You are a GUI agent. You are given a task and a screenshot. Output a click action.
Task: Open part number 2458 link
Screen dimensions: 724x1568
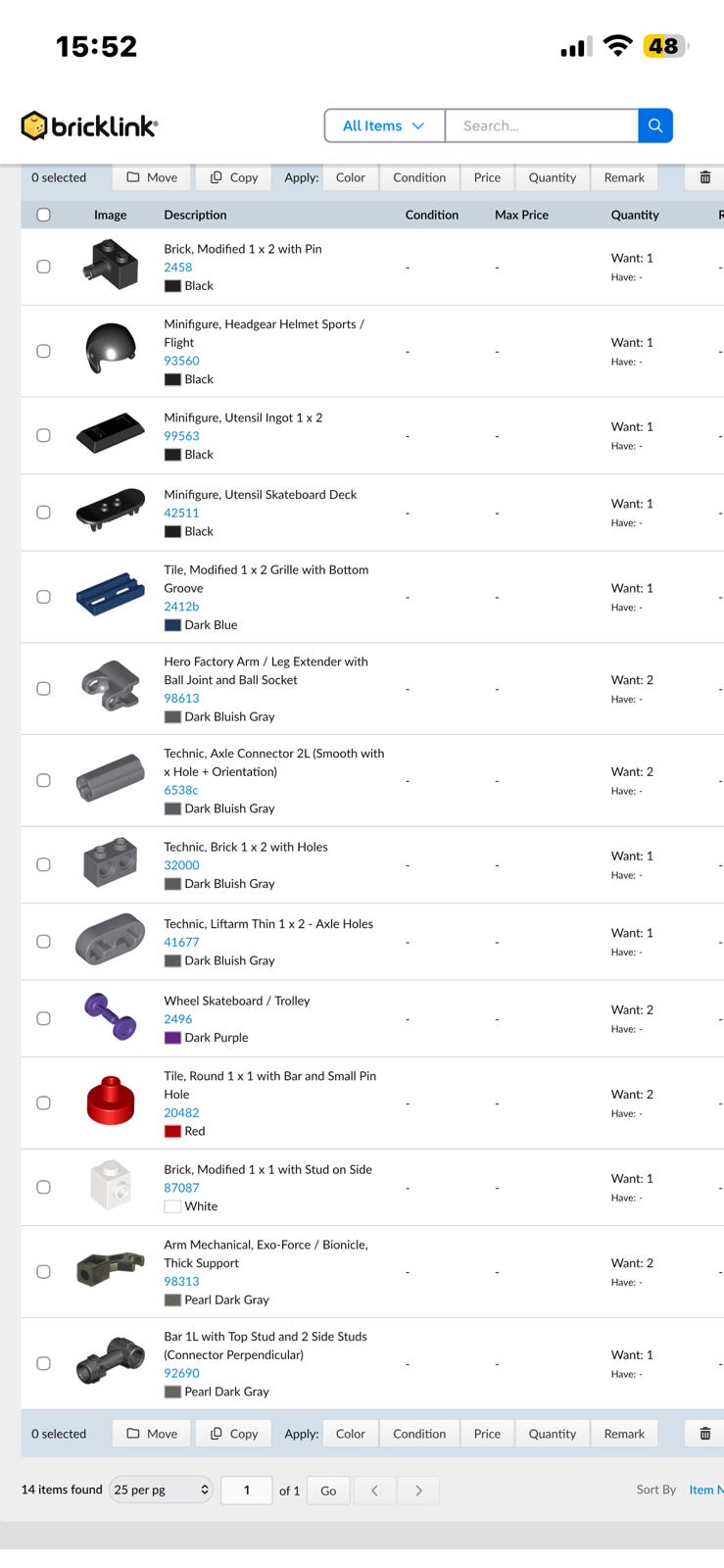(x=177, y=267)
